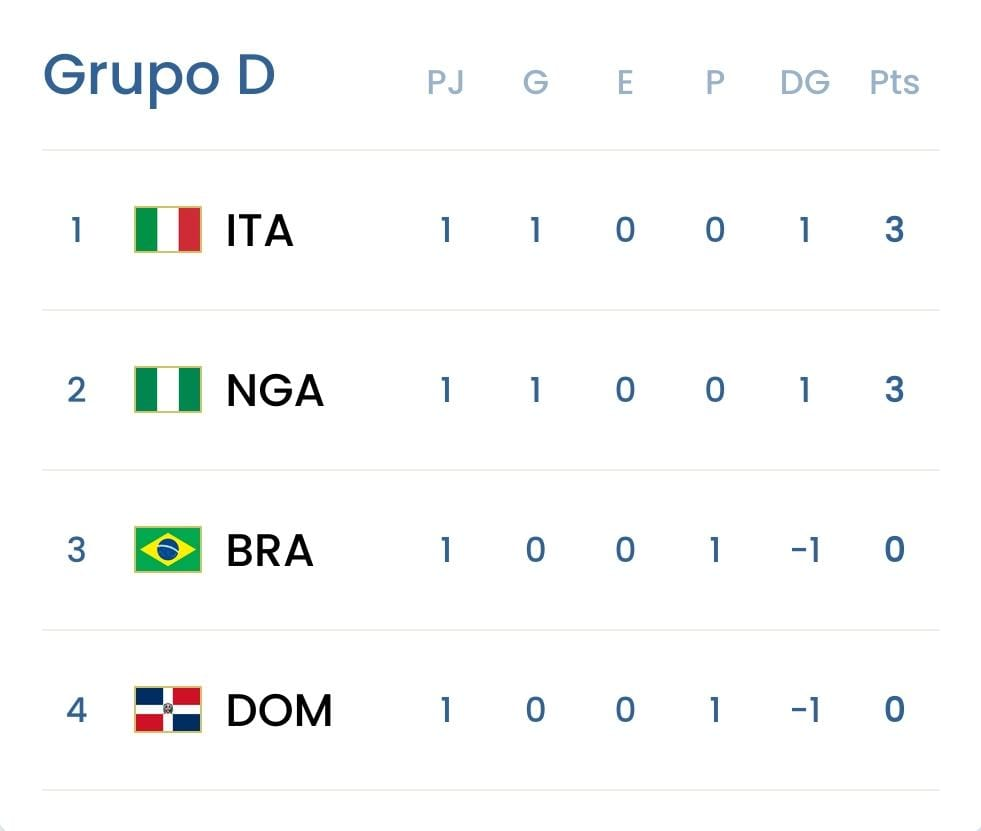Click the Italy flag icon
Screen dimensions: 981x831
tap(168, 230)
